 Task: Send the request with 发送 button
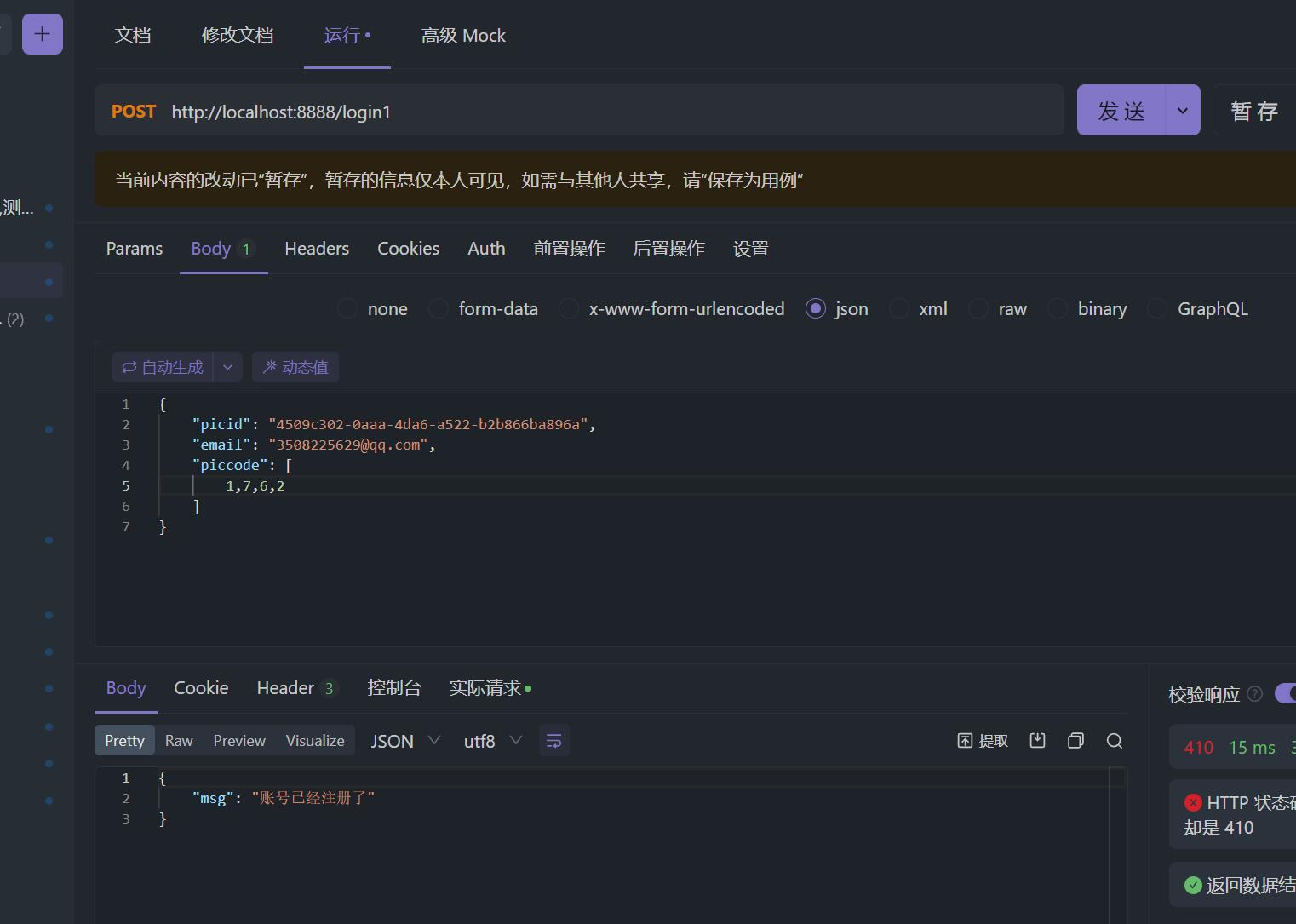[x=1121, y=110]
